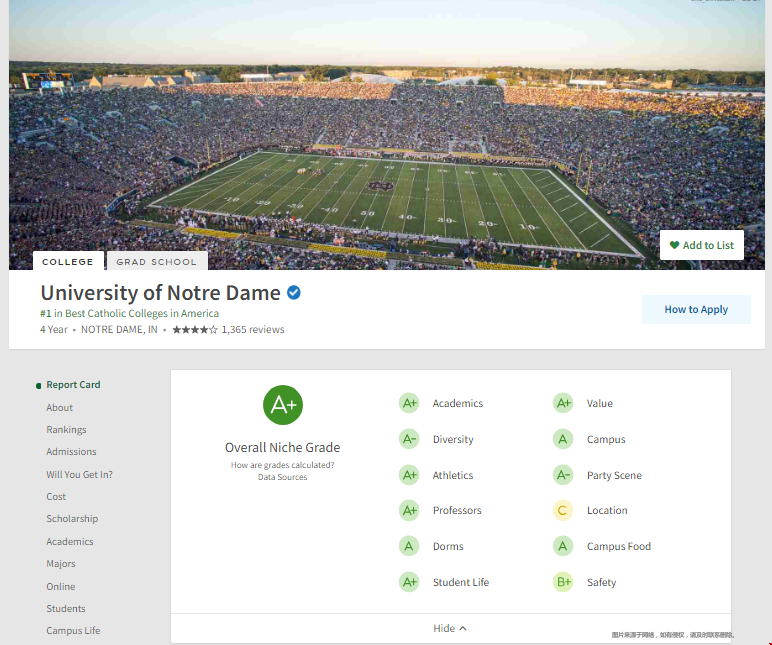Click the Professors grade label
This screenshot has width=772, height=645.
[457, 511]
